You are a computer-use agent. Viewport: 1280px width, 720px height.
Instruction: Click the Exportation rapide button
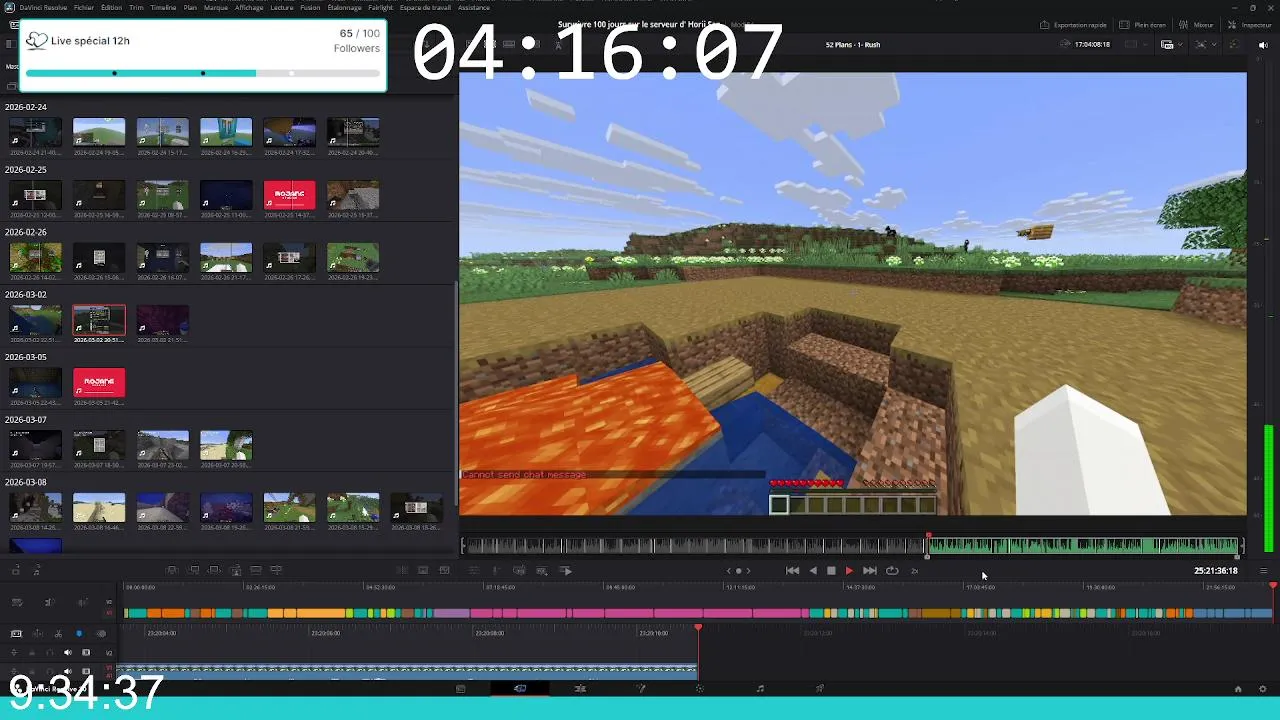point(1072,25)
